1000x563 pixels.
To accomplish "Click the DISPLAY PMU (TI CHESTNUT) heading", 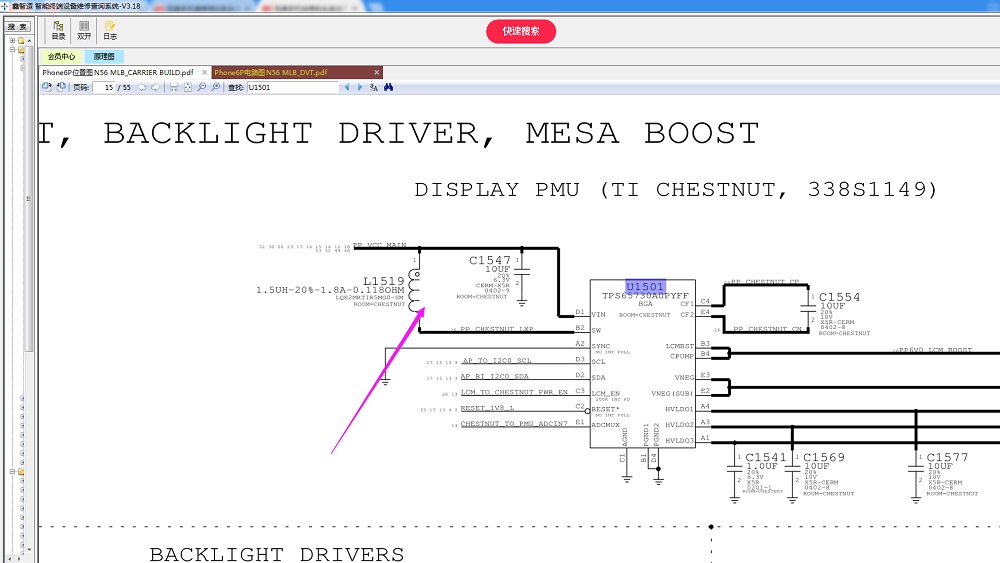I will click(x=676, y=189).
